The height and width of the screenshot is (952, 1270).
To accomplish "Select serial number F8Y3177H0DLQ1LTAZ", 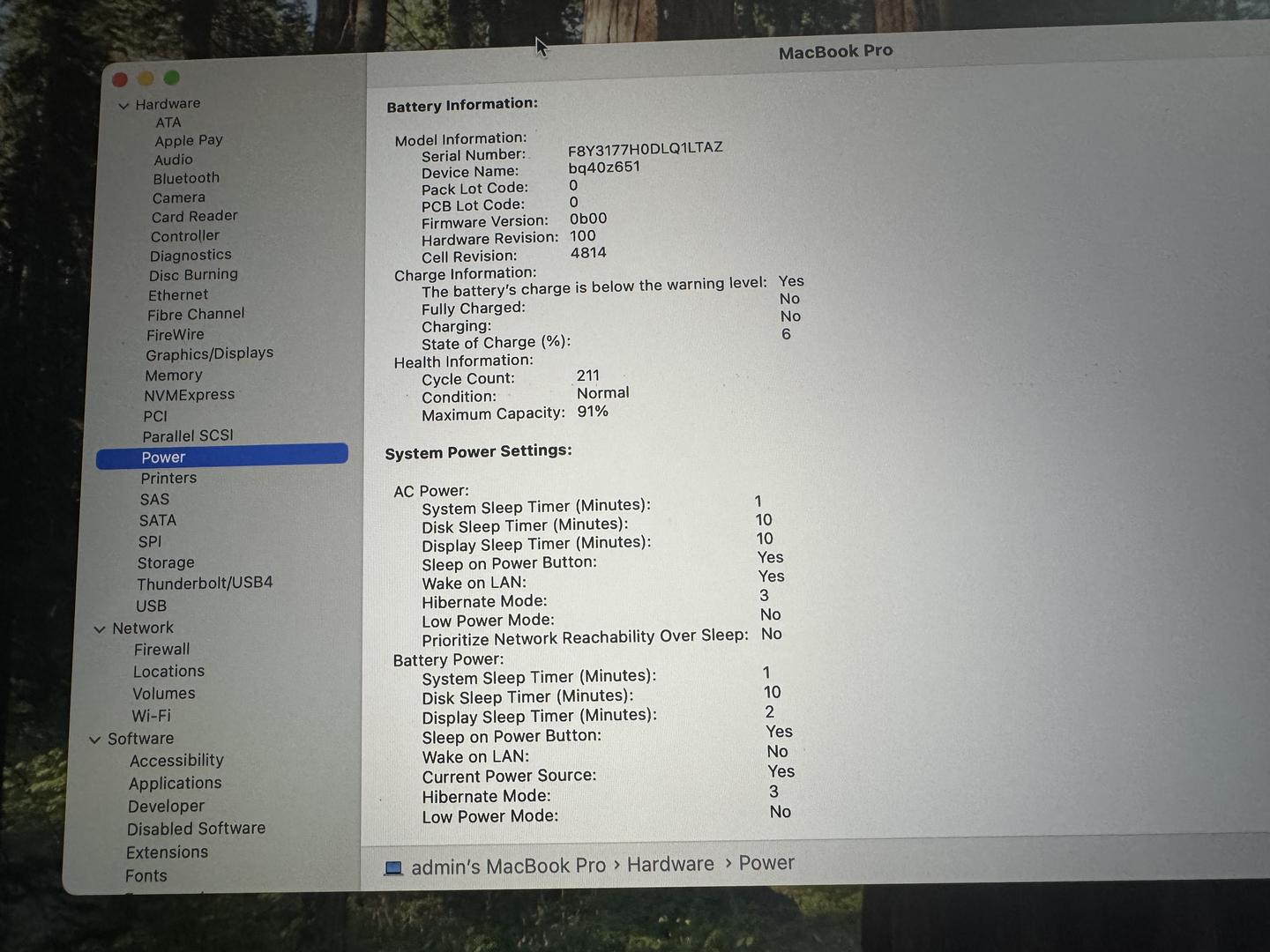I will point(645,148).
